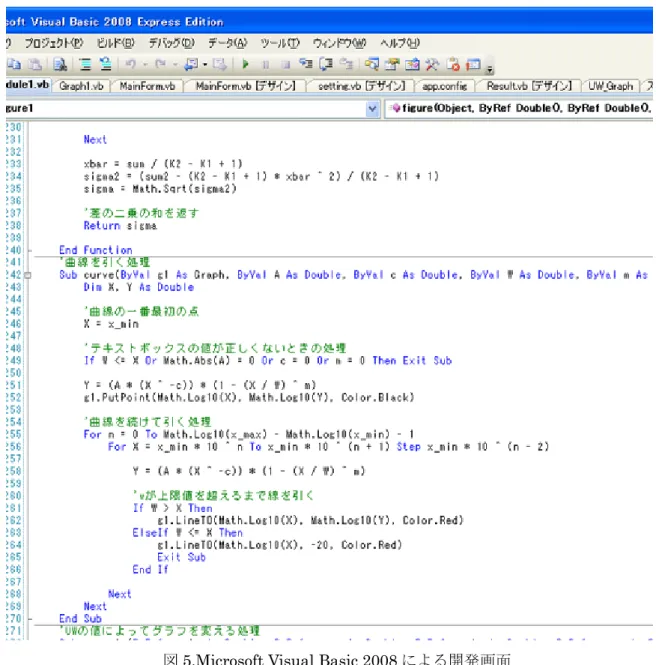Click the Stop Debugging square icon
The height and width of the screenshot is (665, 656).
[286, 64]
